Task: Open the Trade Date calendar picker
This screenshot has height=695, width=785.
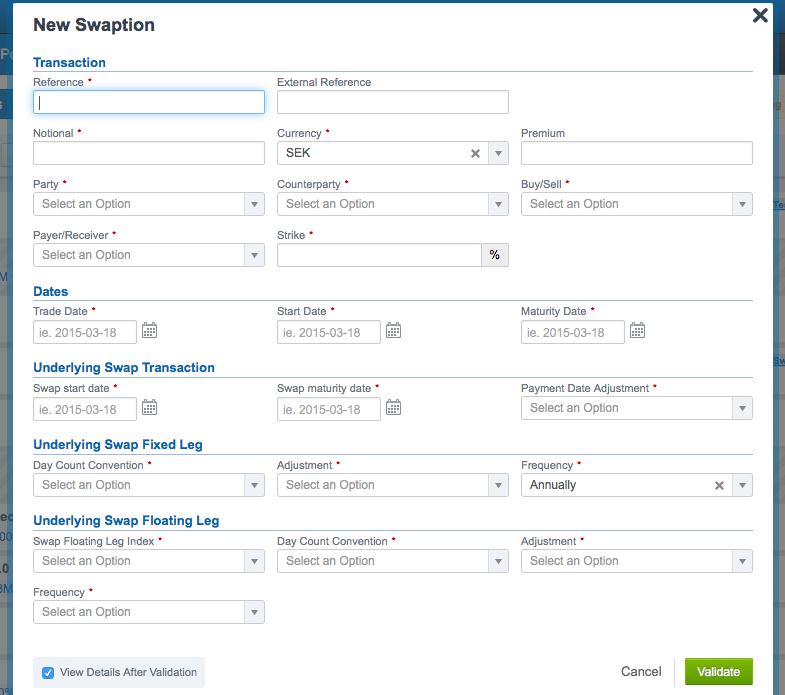Action: click(150, 331)
